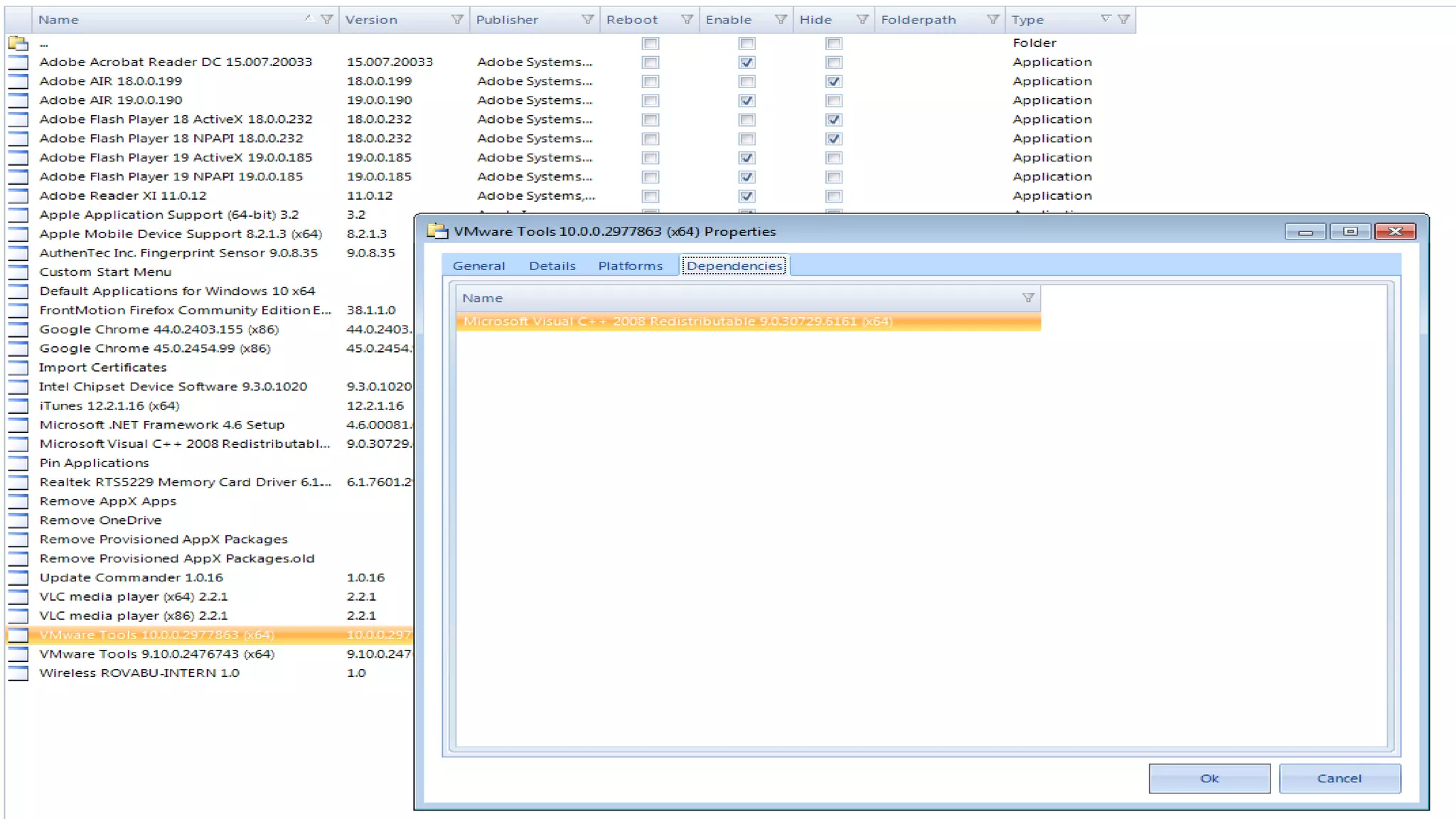Click the icon beside VLC media player (x64)
Screen dimensions: 1456x819
18,597
